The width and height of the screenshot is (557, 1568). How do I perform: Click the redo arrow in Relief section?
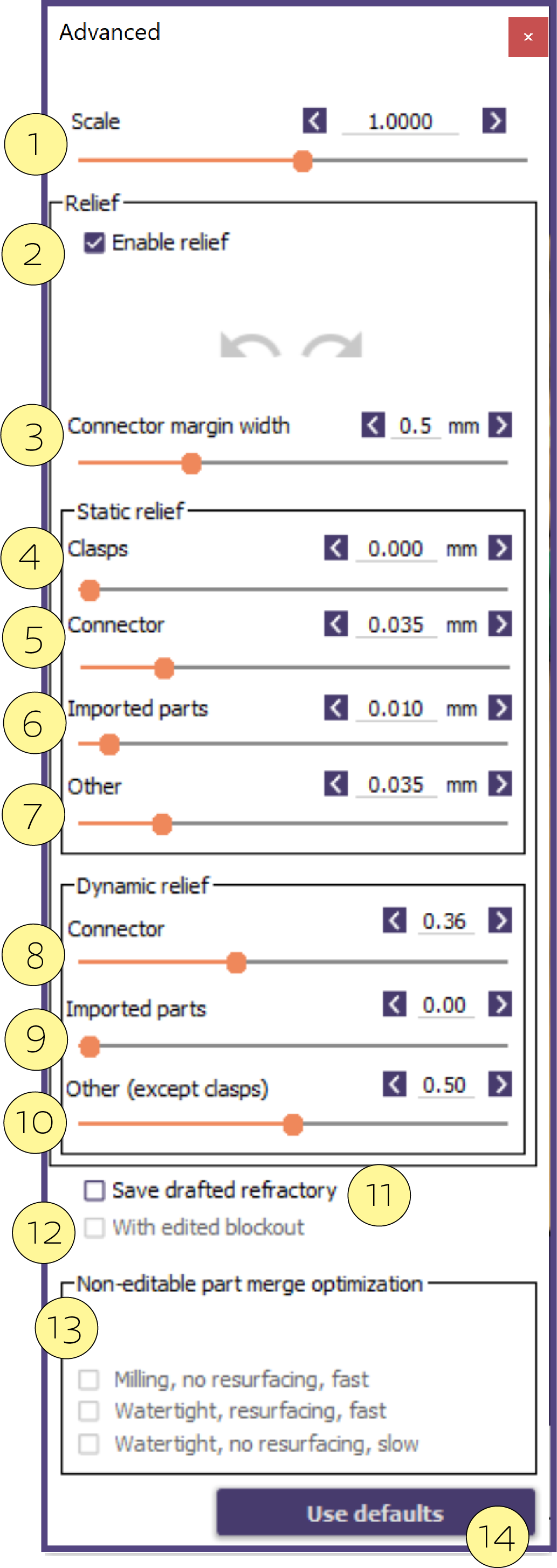(332, 345)
